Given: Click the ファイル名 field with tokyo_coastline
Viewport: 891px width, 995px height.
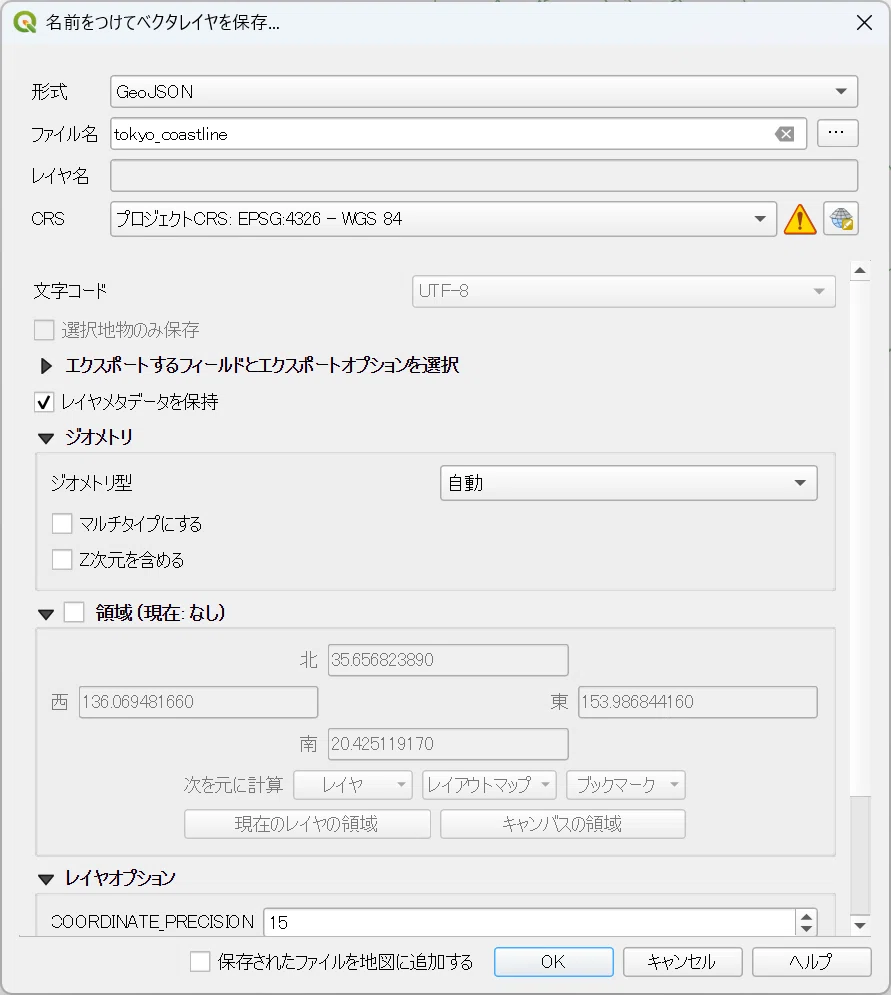Looking at the screenshot, I should [x=458, y=134].
